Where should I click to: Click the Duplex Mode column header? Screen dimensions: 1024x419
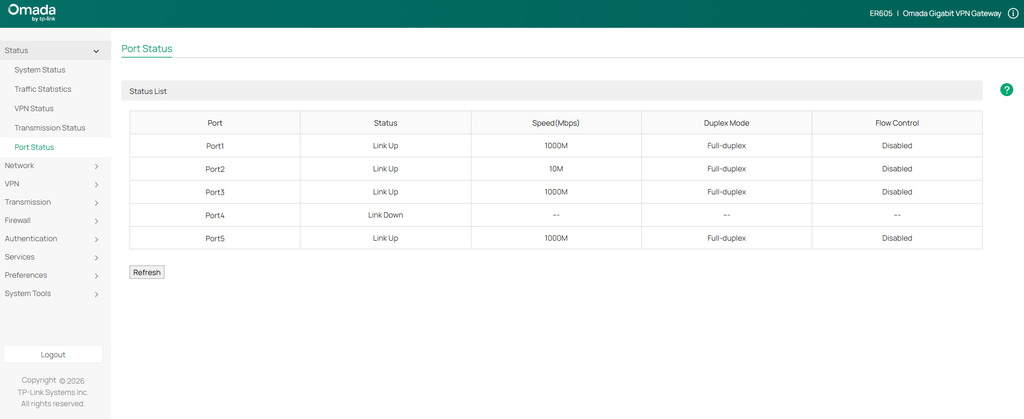(x=726, y=123)
